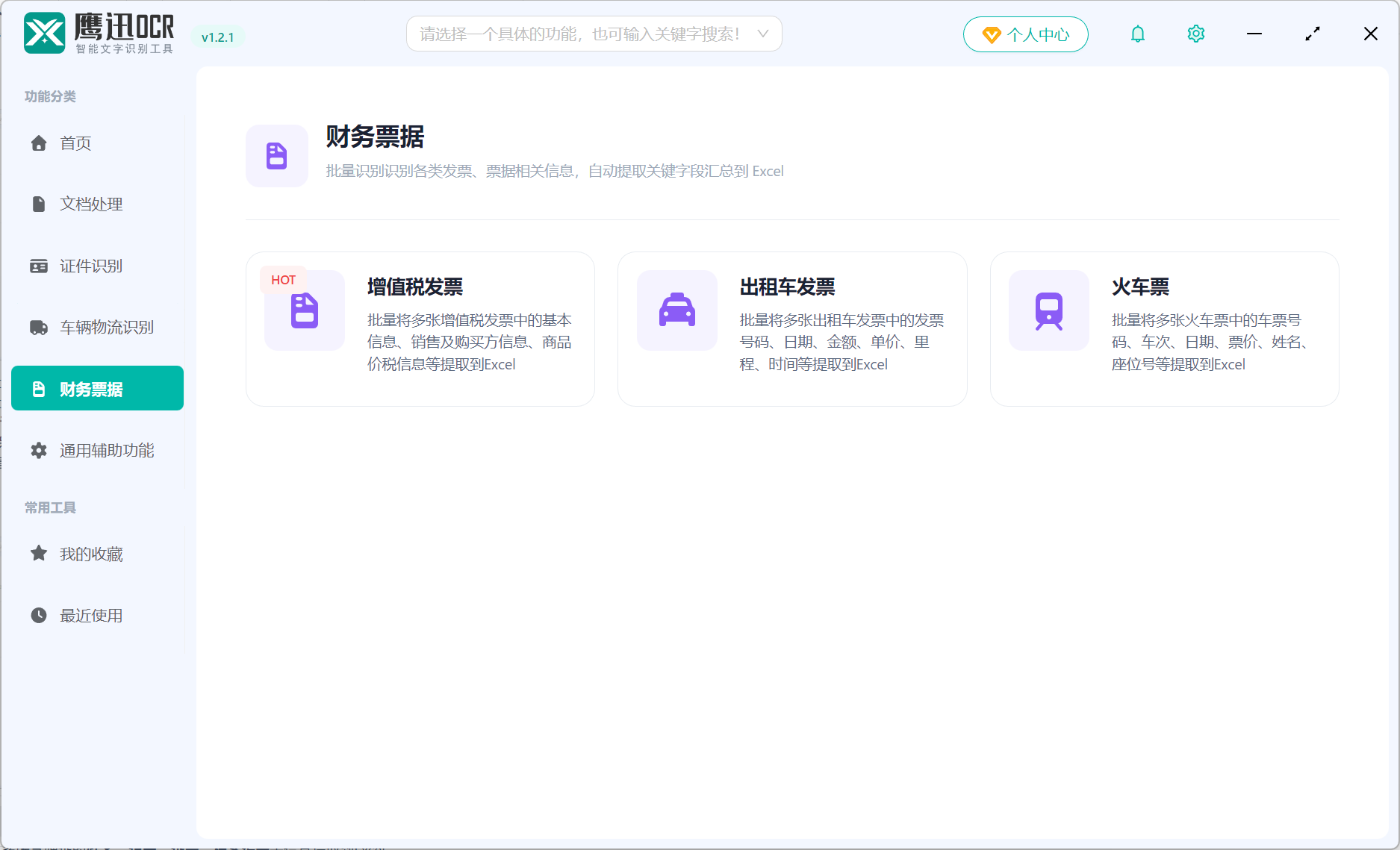Open 车辆物流识别 category
Image resolution: width=1400 pixels, height=850 pixels.
click(x=98, y=327)
